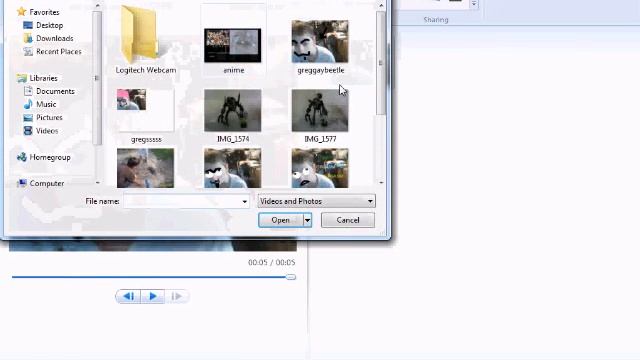Click the File name input field
This screenshot has height=360, width=640.
coord(182,201)
